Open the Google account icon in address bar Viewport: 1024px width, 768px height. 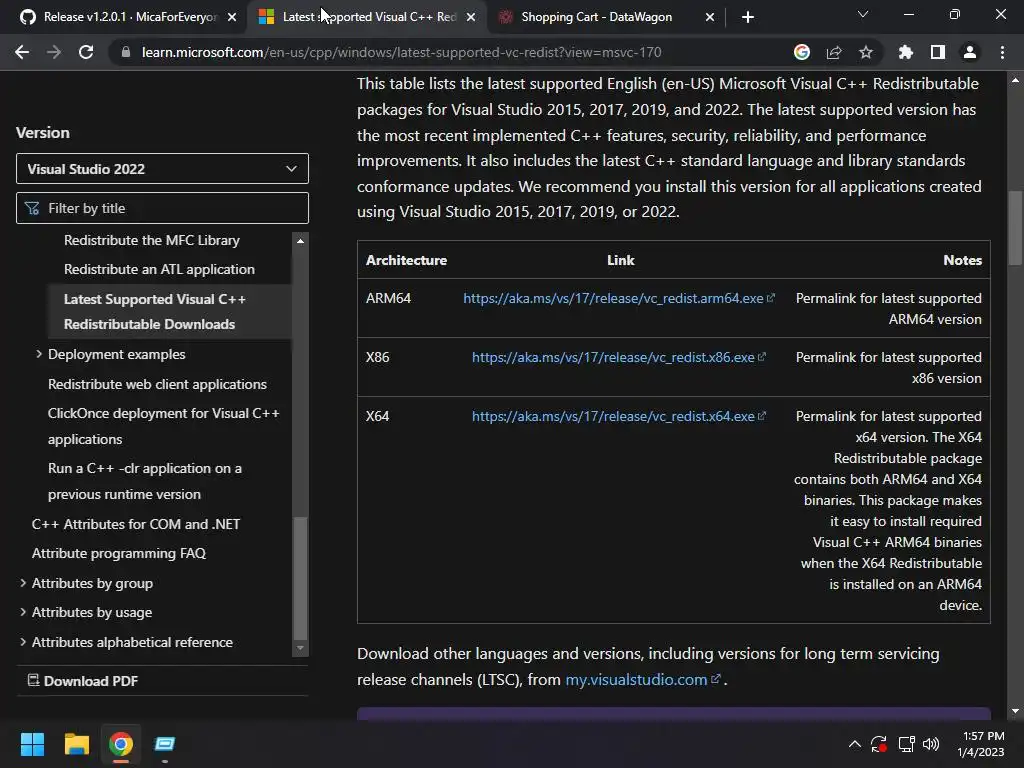[802, 52]
